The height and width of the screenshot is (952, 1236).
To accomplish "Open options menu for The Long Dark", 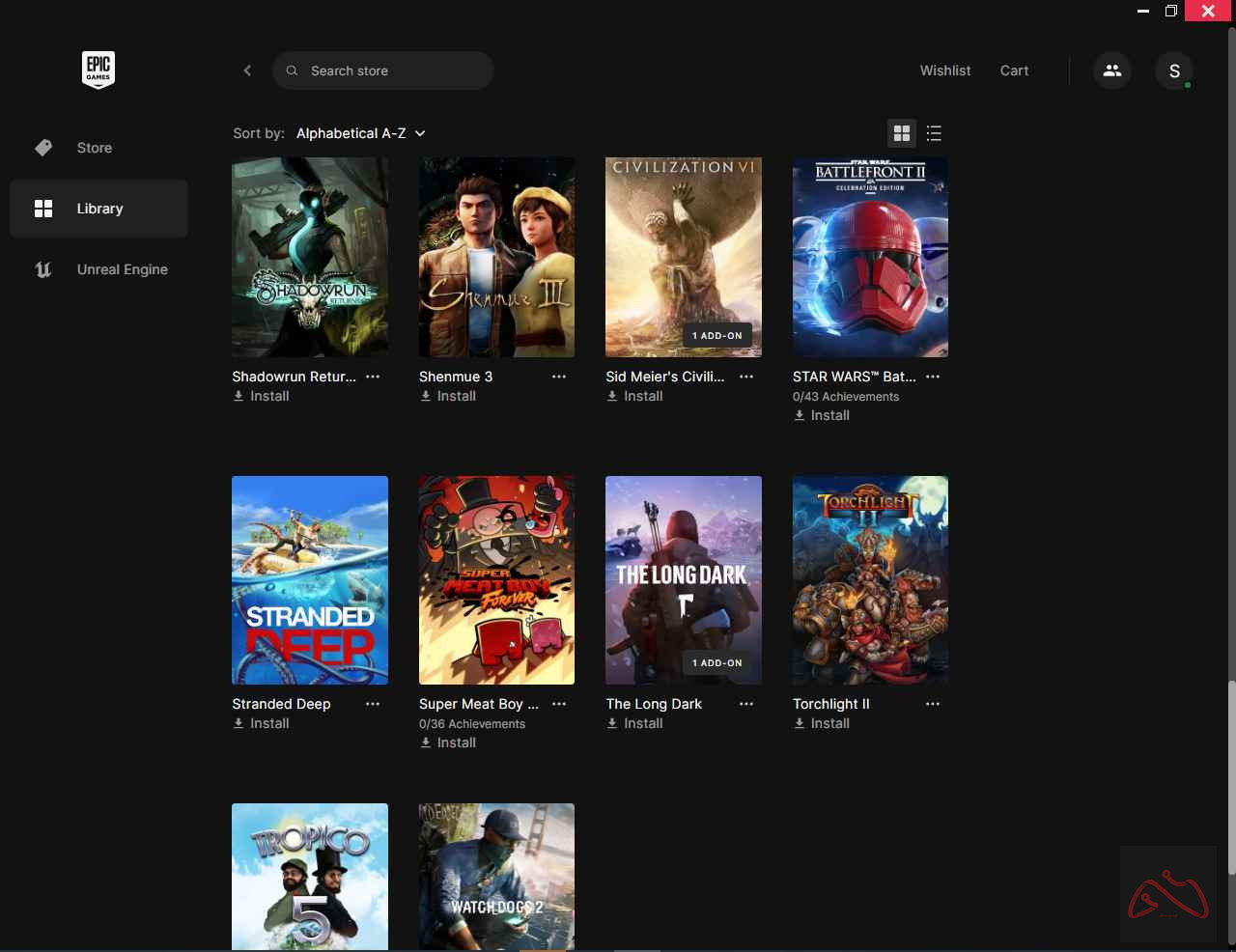I will (x=745, y=704).
